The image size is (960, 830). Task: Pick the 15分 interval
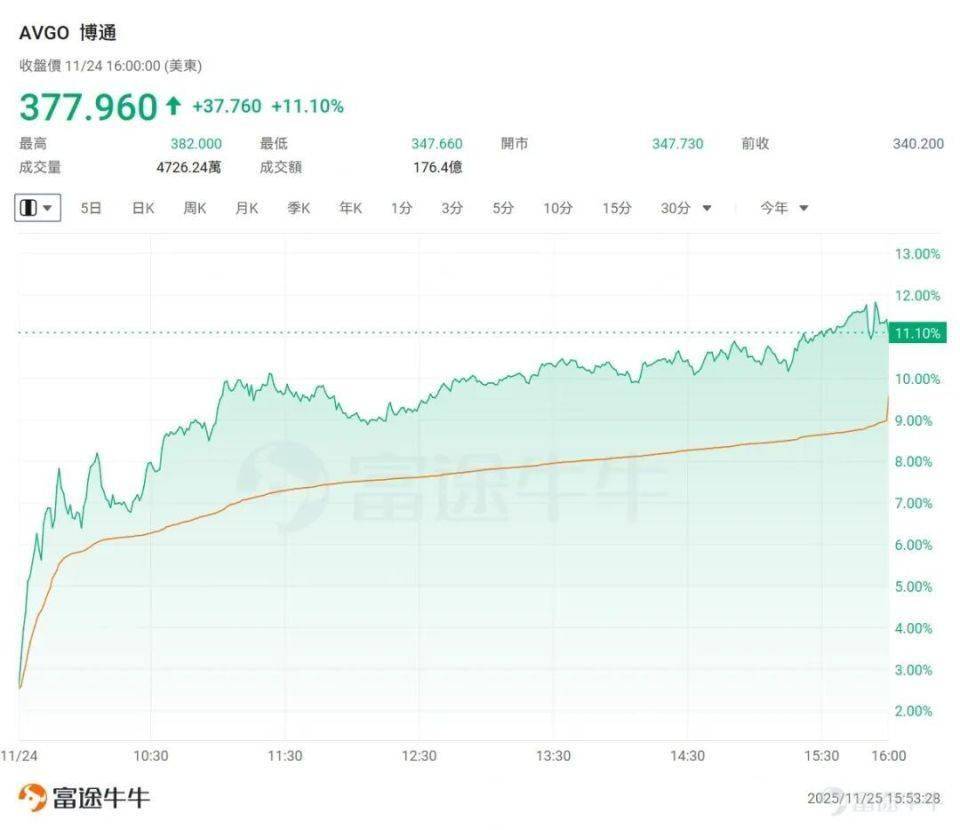click(616, 208)
